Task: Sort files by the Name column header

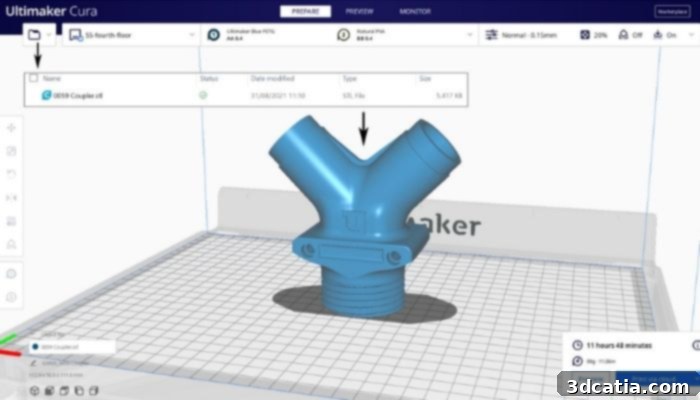Action: 52,79
